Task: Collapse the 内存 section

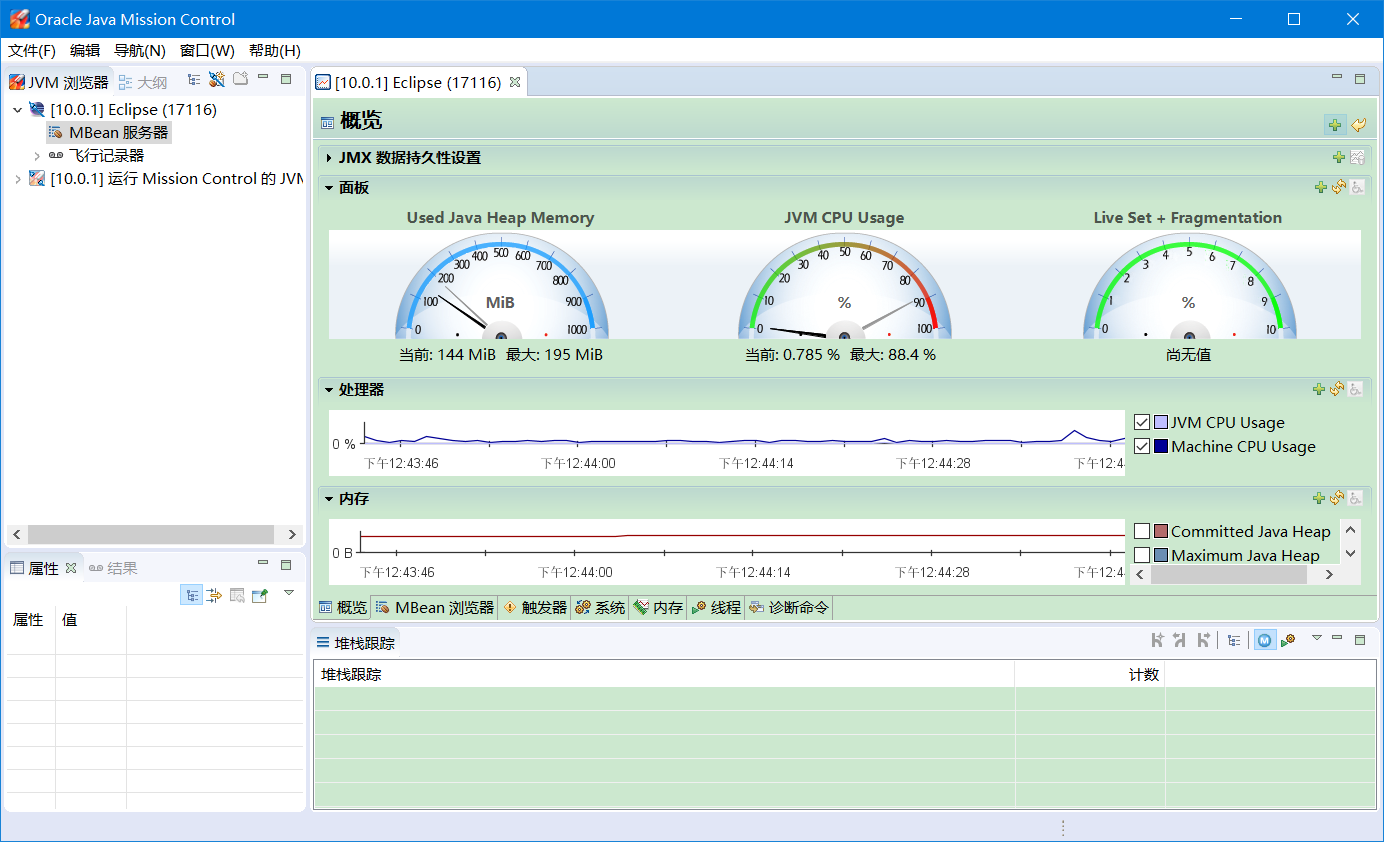Action: [x=328, y=498]
